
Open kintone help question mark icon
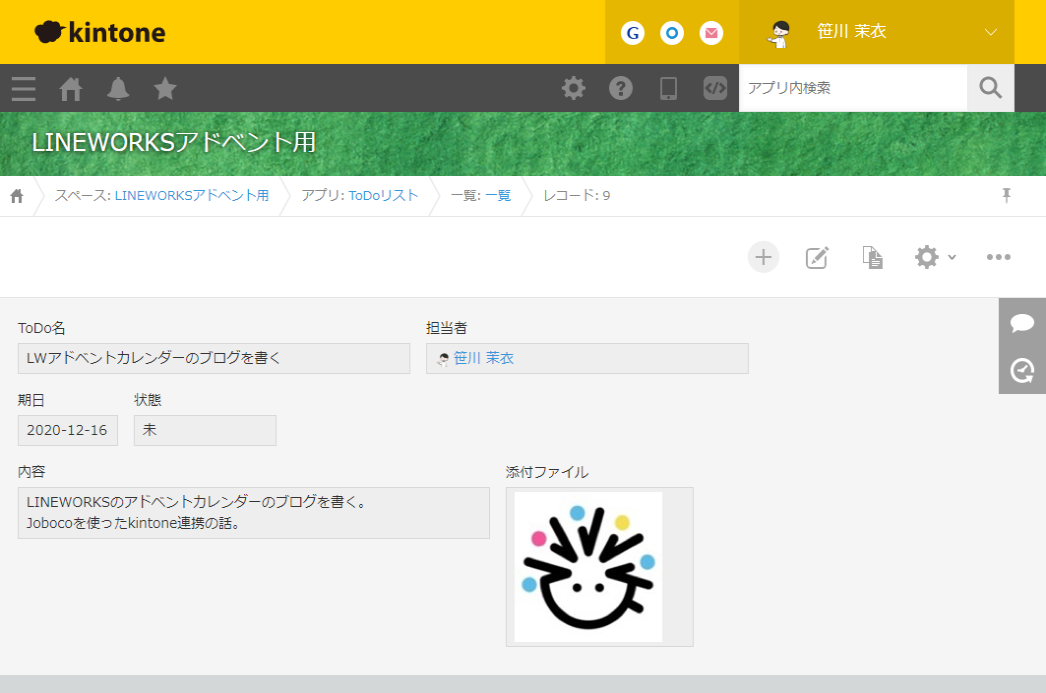point(620,88)
